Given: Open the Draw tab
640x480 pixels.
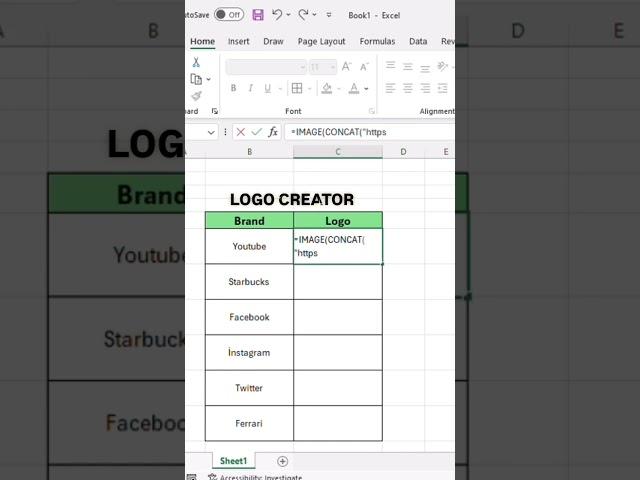Looking at the screenshot, I should 273,41.
